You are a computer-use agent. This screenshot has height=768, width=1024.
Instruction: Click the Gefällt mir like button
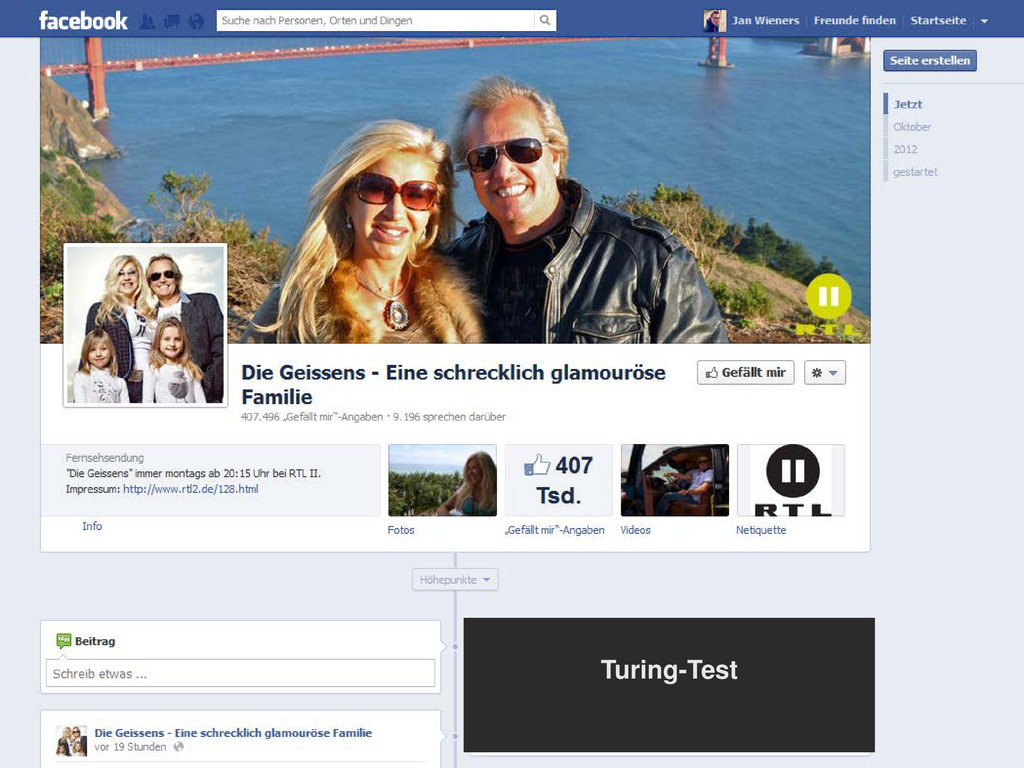(x=745, y=372)
